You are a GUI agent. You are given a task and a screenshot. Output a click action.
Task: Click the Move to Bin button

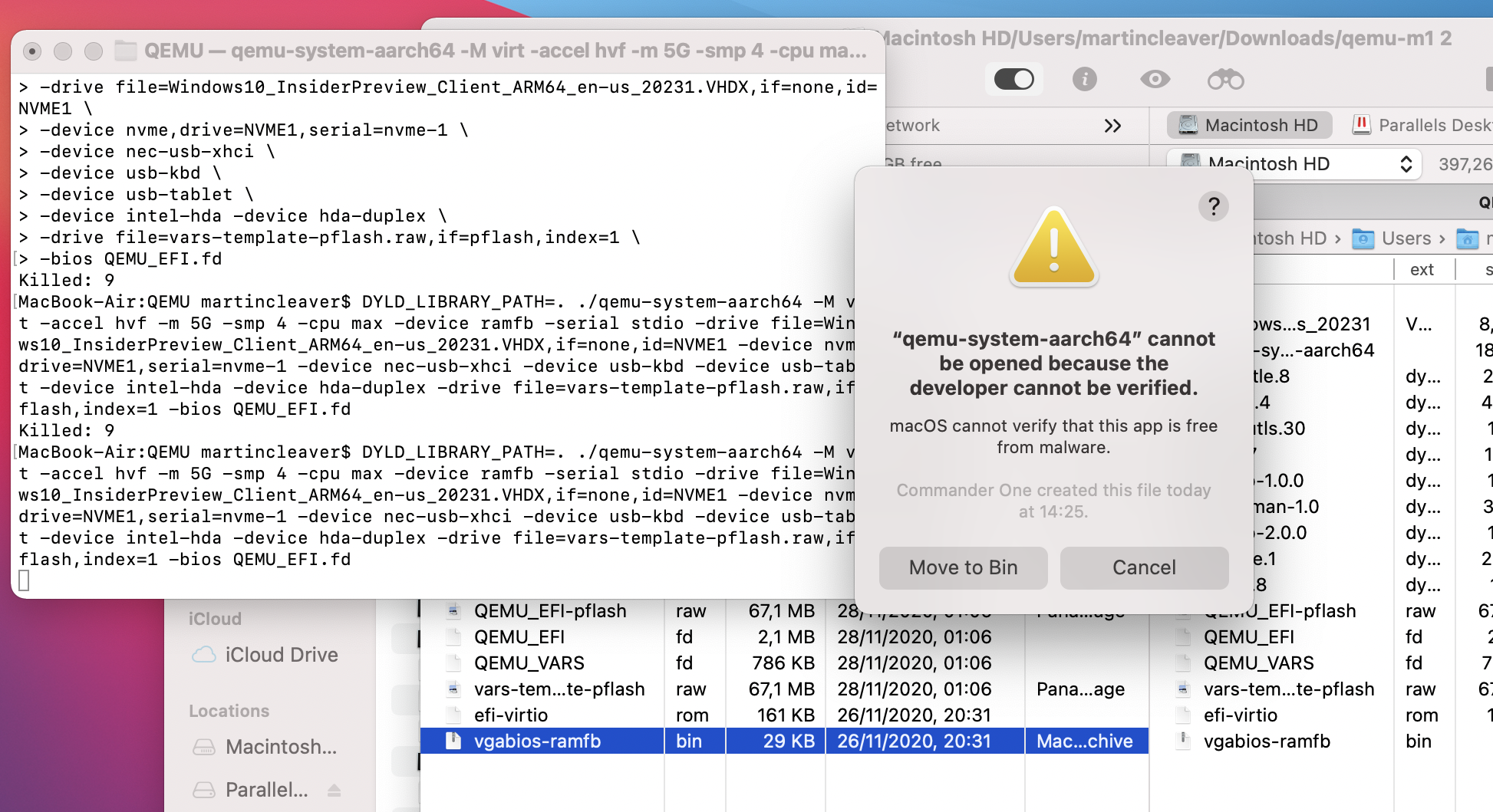click(963, 567)
